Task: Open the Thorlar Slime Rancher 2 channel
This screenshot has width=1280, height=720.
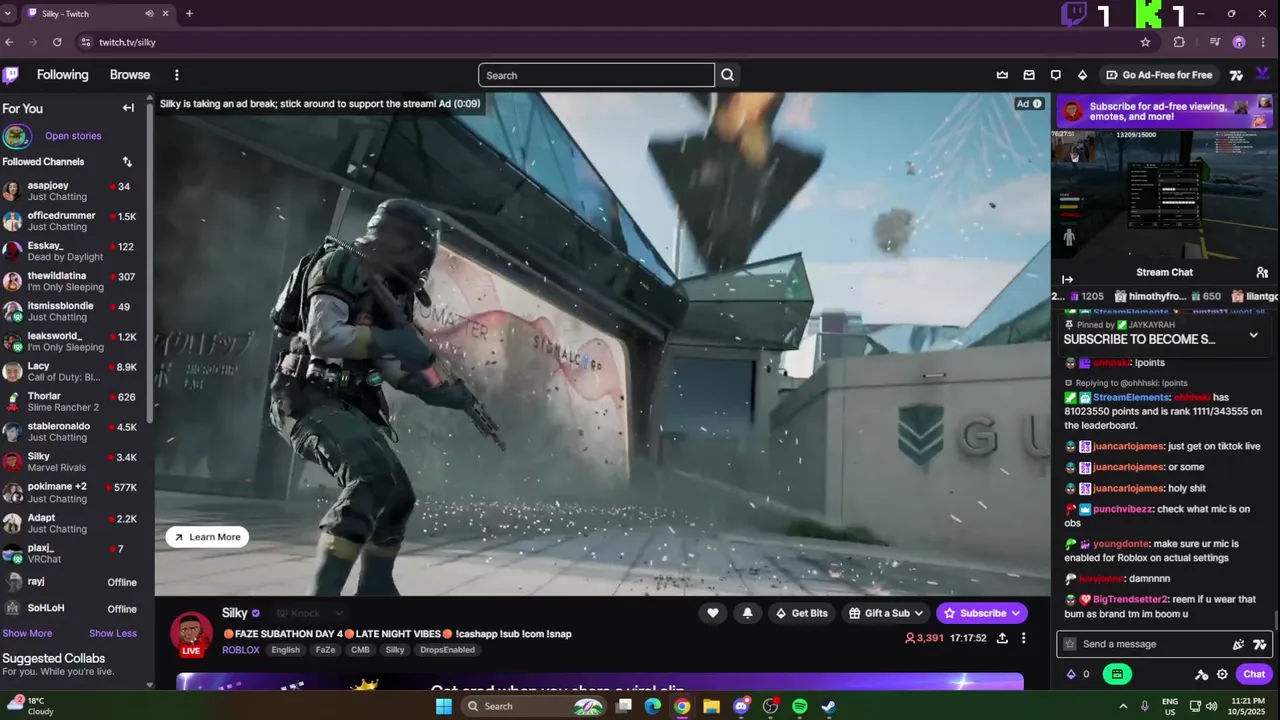Action: 73,402
